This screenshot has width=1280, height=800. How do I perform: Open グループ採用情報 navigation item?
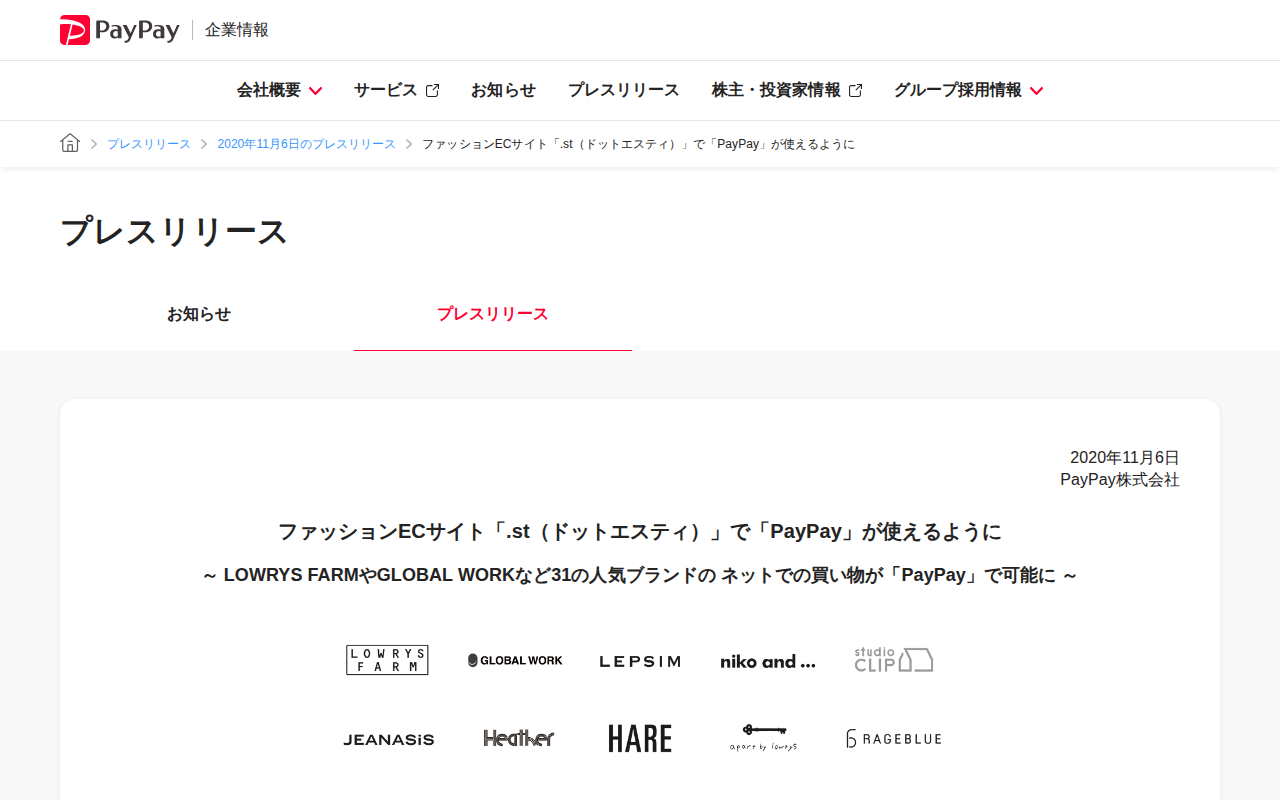point(968,90)
